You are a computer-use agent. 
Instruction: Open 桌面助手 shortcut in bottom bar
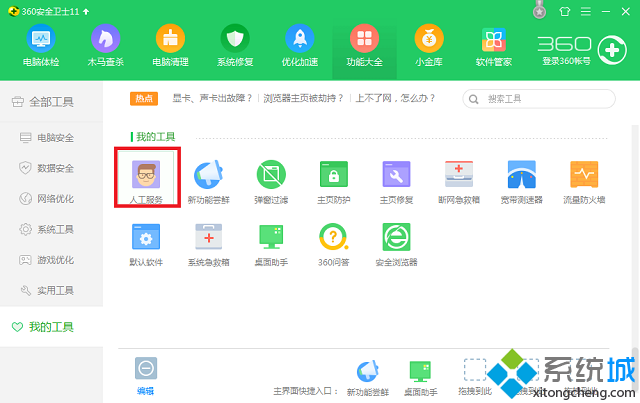[420, 379]
